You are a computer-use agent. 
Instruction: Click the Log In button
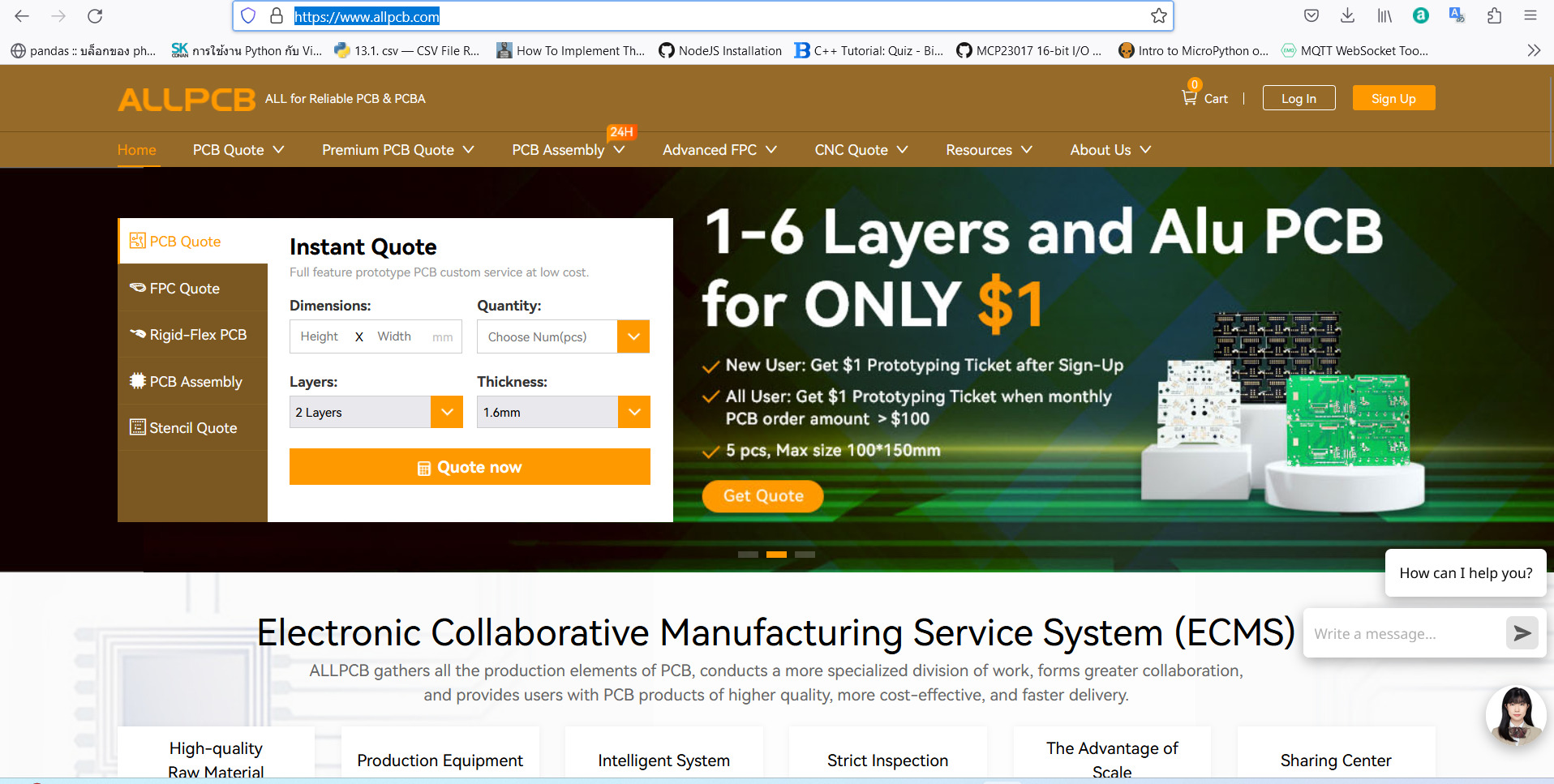point(1299,98)
